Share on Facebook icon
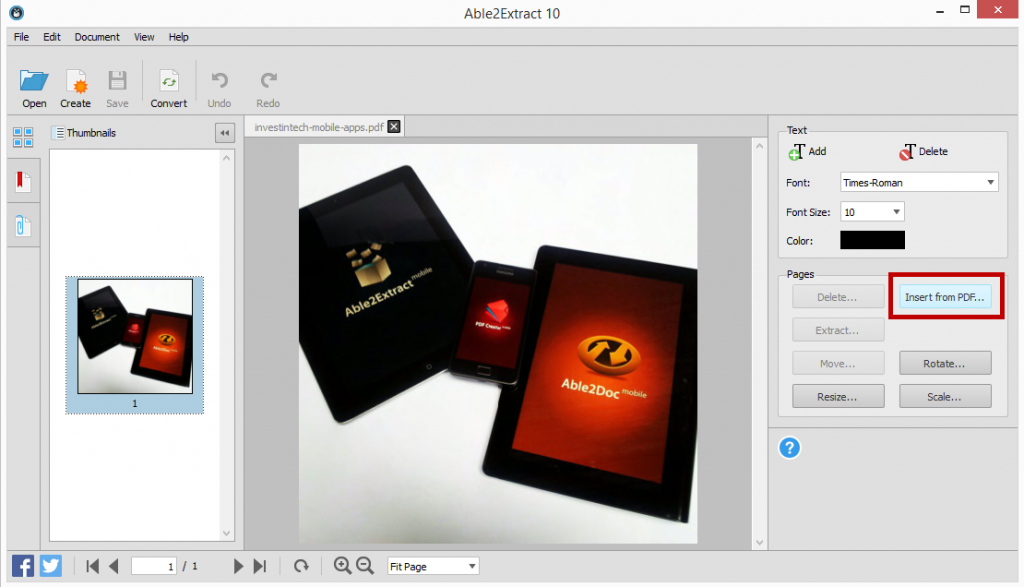Viewport: 1024px width, 587px height. click(23, 566)
